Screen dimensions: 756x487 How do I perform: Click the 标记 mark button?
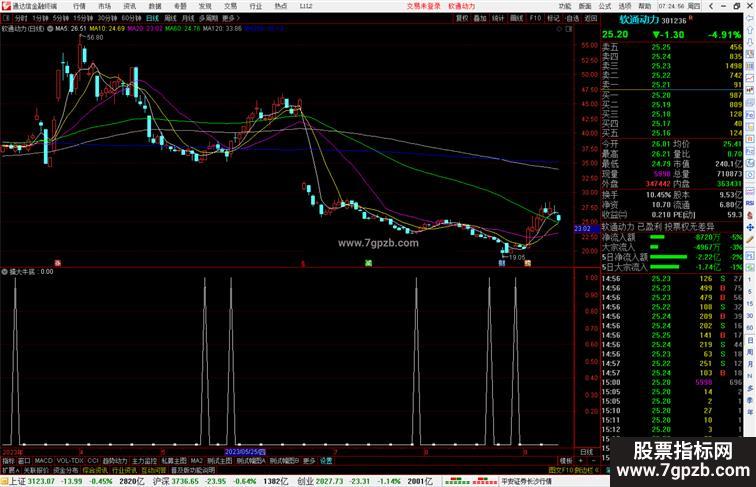pyautogui.click(x=554, y=18)
